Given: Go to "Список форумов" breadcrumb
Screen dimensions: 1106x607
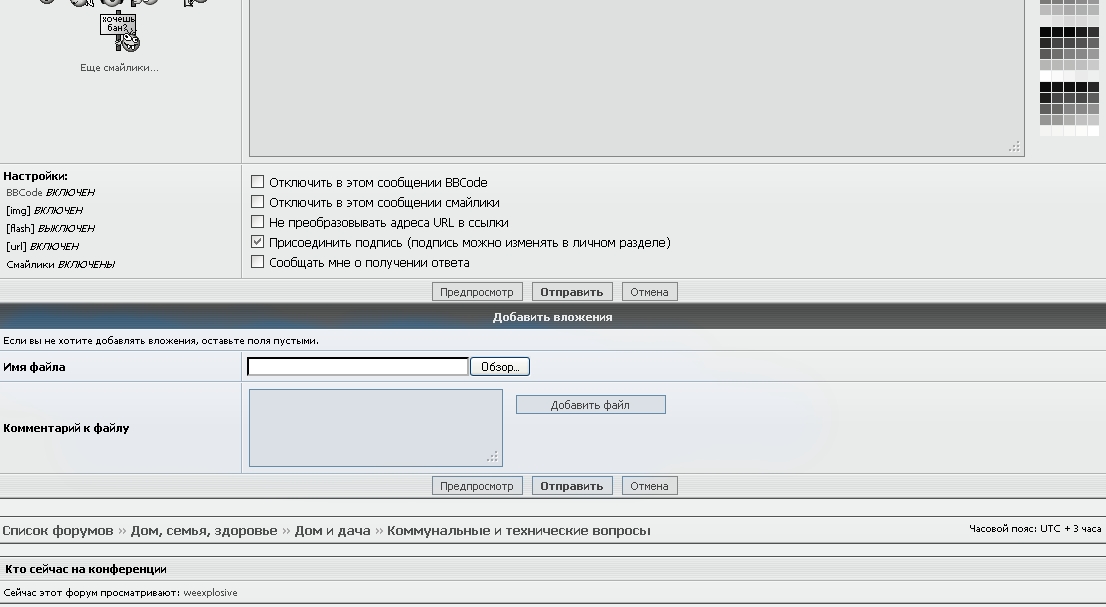Looking at the screenshot, I should click(x=58, y=531).
